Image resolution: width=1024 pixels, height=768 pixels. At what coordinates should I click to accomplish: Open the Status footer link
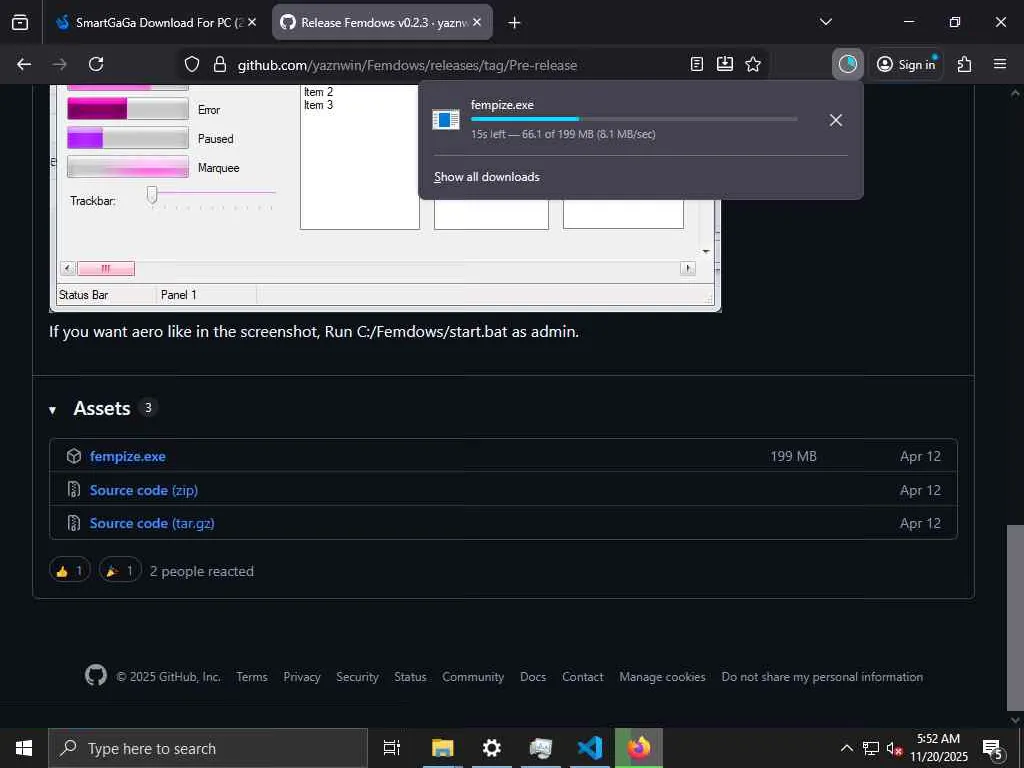tap(410, 677)
